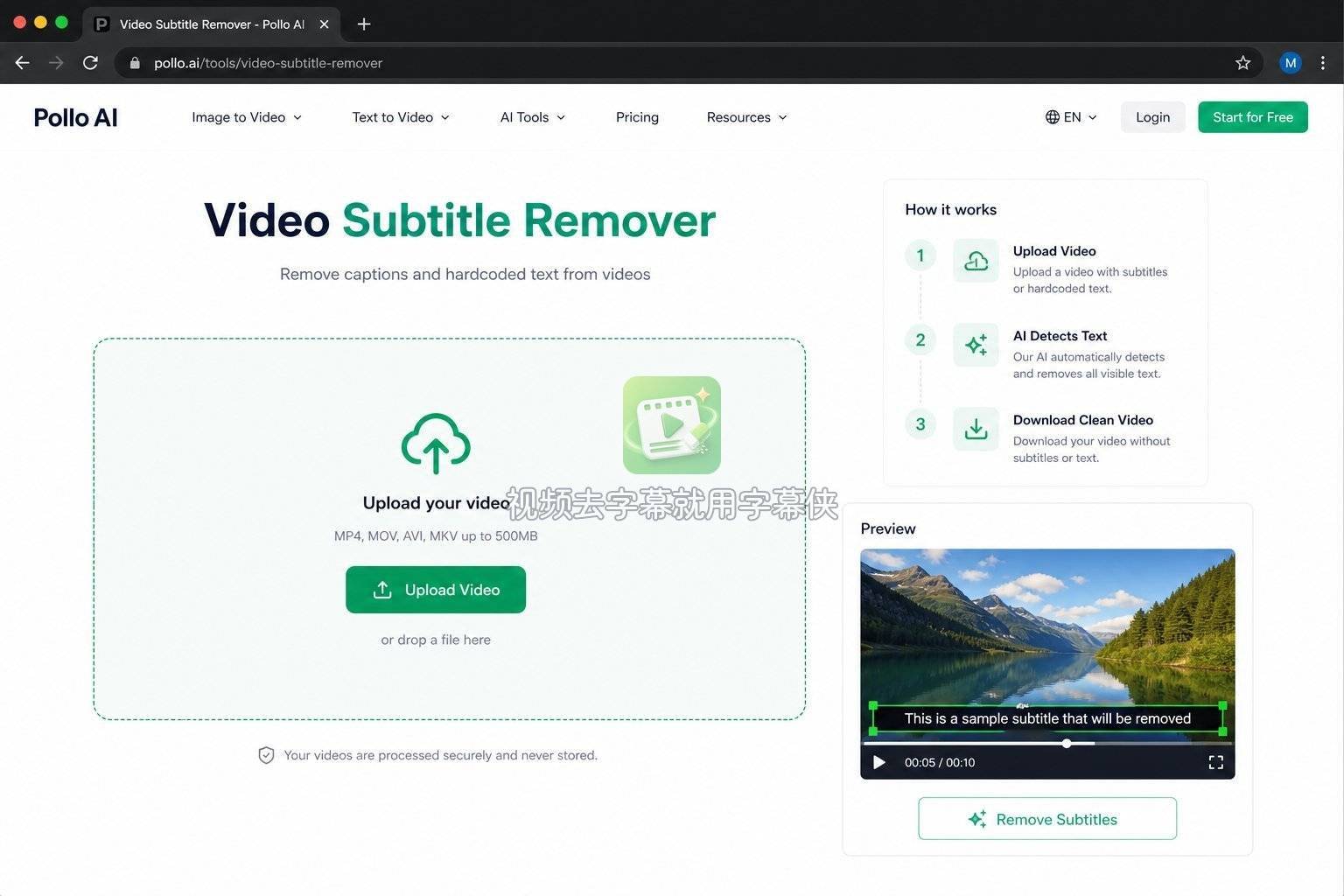The image size is (1344, 896).
Task: Click the Remove Subtitles button
Action: (1047, 819)
